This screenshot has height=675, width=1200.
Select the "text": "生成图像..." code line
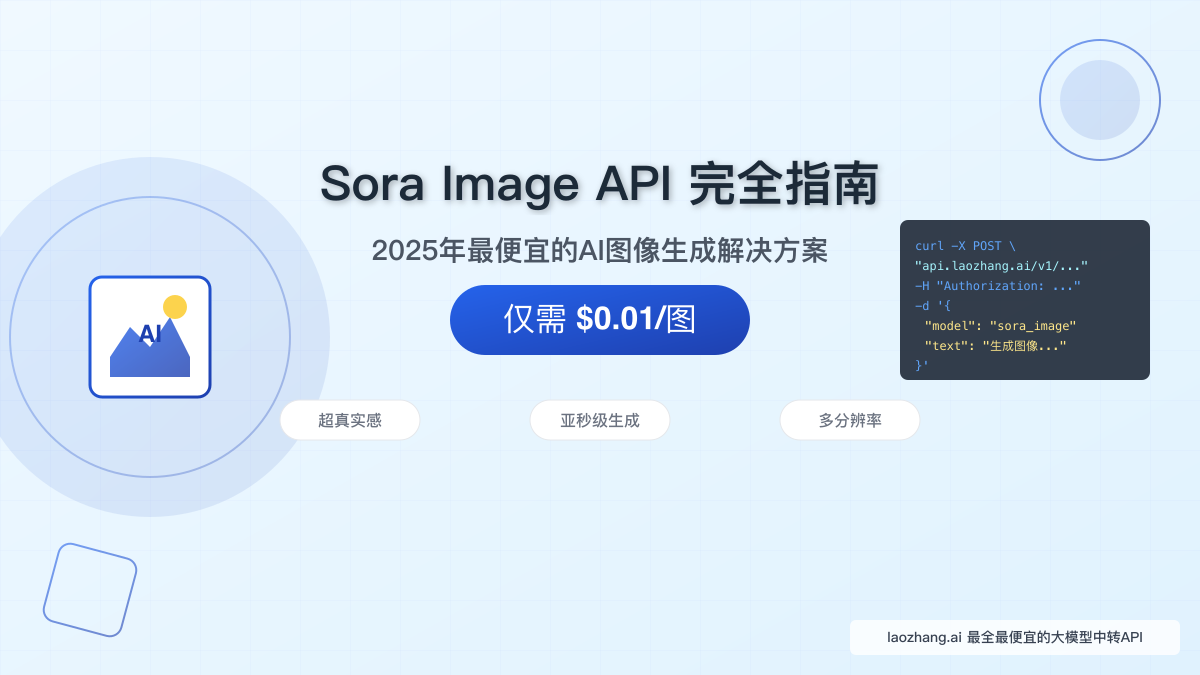point(996,346)
